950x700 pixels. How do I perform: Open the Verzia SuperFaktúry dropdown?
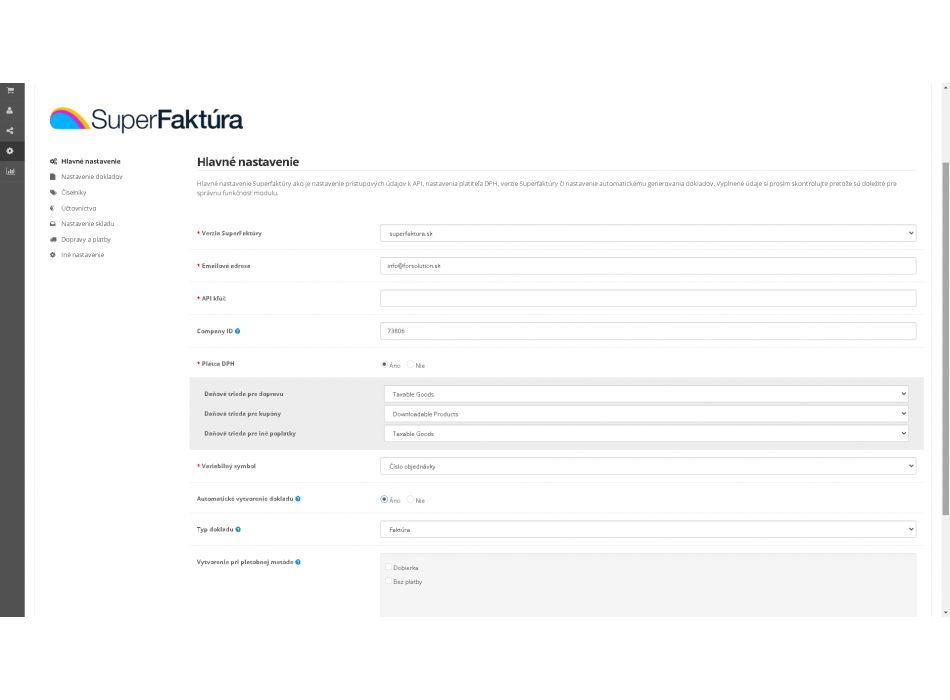tap(648, 233)
